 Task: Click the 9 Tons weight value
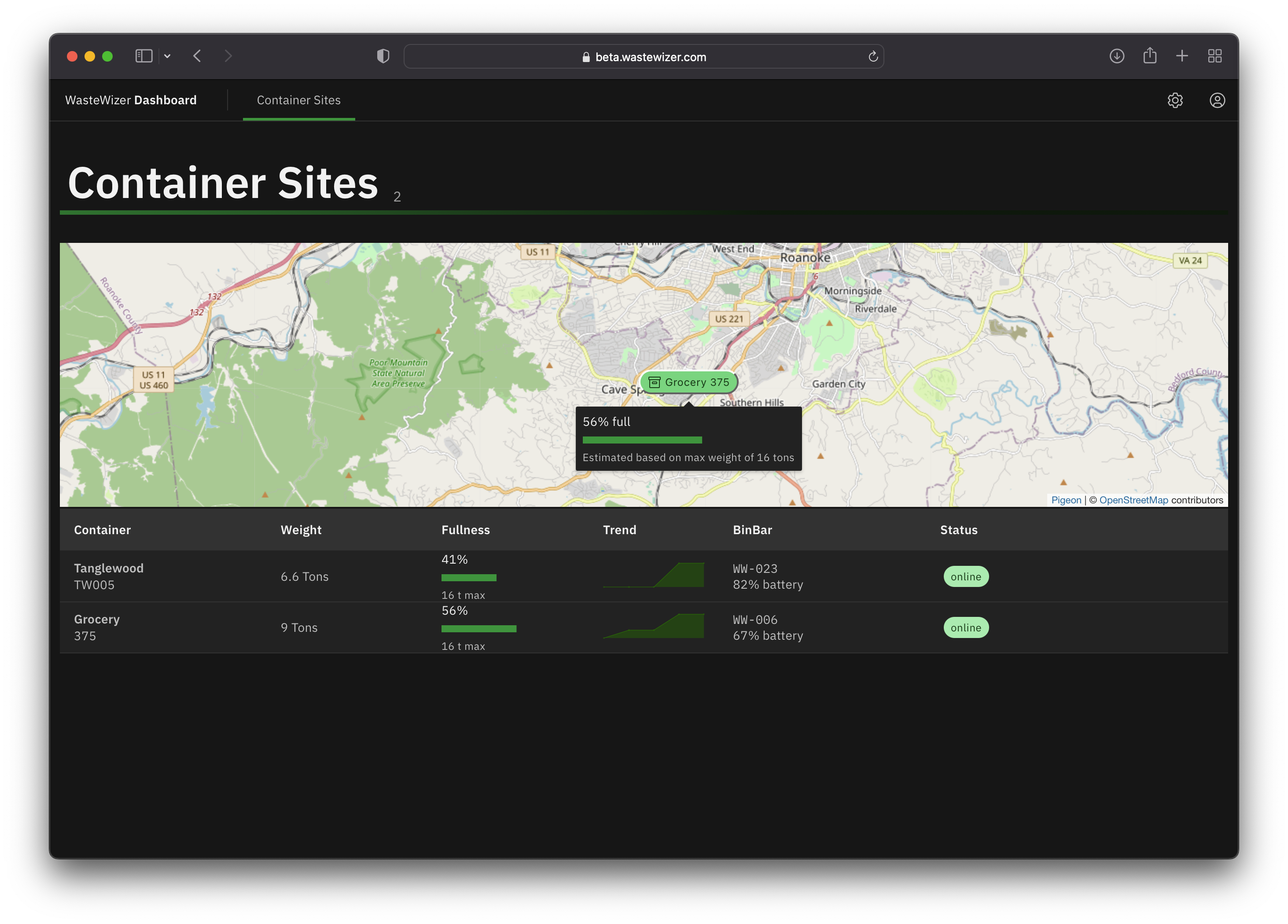tap(299, 627)
